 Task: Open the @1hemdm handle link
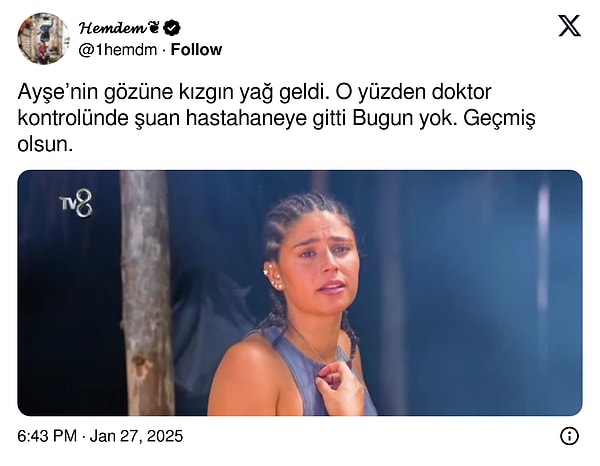click(118, 50)
